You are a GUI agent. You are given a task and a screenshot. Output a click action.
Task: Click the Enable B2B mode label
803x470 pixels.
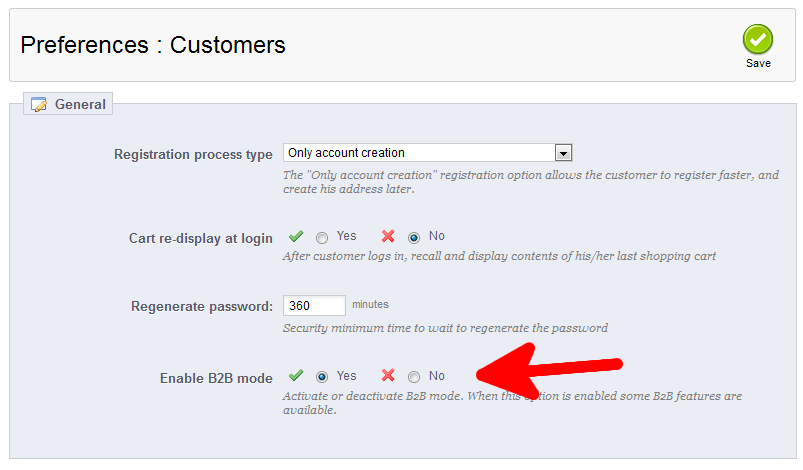(x=216, y=378)
